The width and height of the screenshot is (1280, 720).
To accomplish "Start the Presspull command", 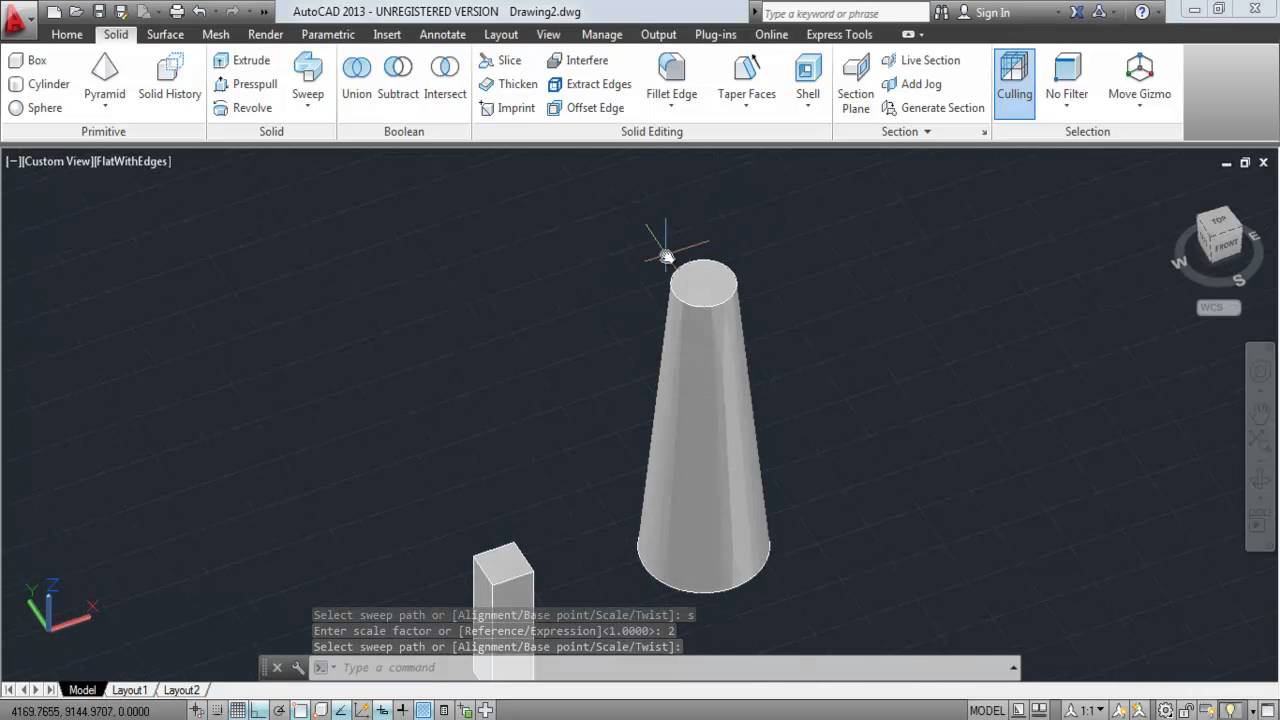I will pos(245,84).
